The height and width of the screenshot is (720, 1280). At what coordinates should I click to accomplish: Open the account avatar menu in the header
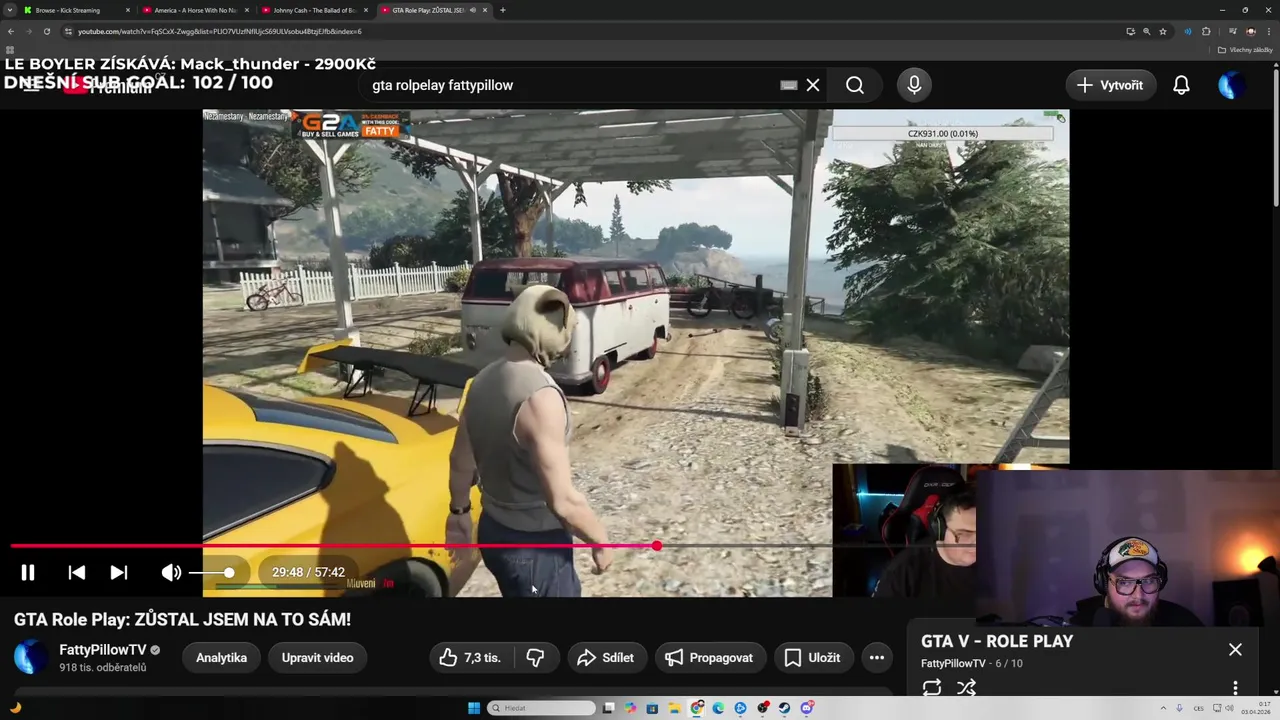click(x=1231, y=85)
